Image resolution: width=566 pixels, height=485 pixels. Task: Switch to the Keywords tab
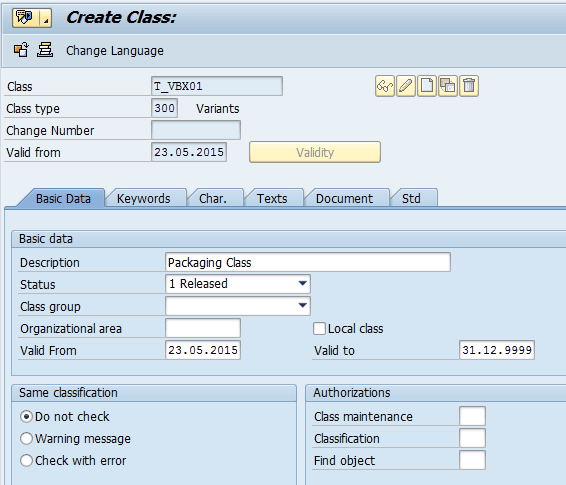pyautogui.click(x=144, y=198)
